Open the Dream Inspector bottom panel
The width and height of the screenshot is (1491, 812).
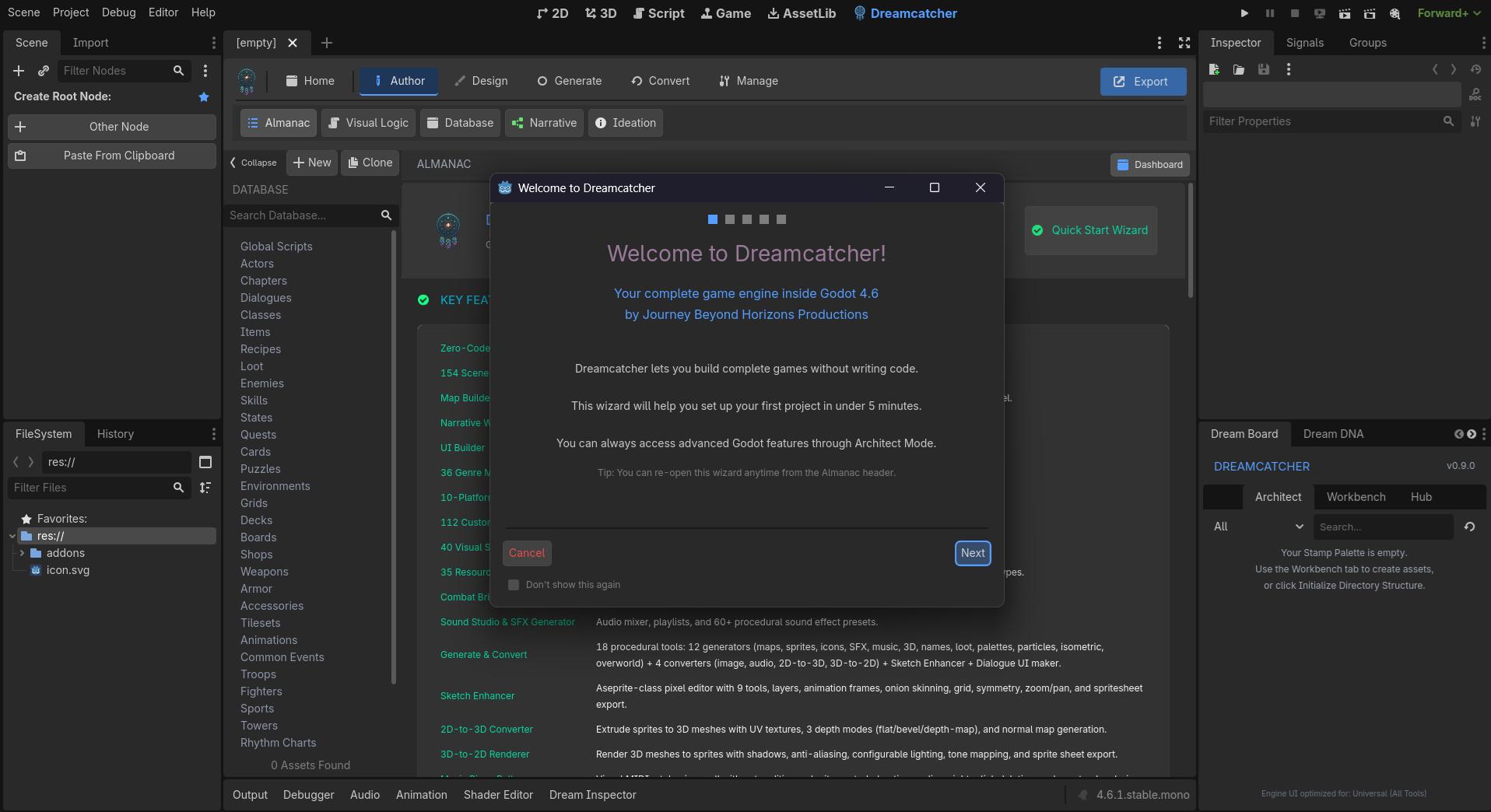click(592, 795)
